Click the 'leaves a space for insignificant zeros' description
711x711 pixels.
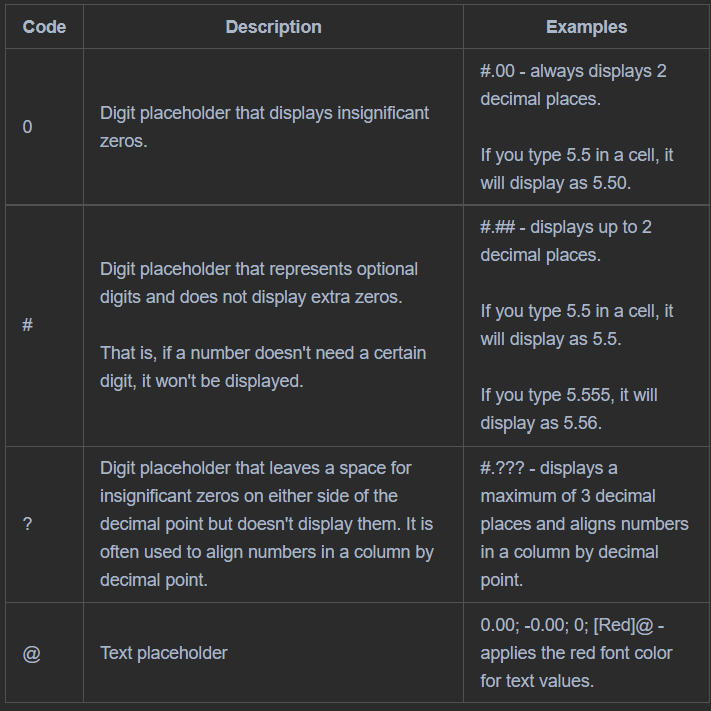pos(266,524)
